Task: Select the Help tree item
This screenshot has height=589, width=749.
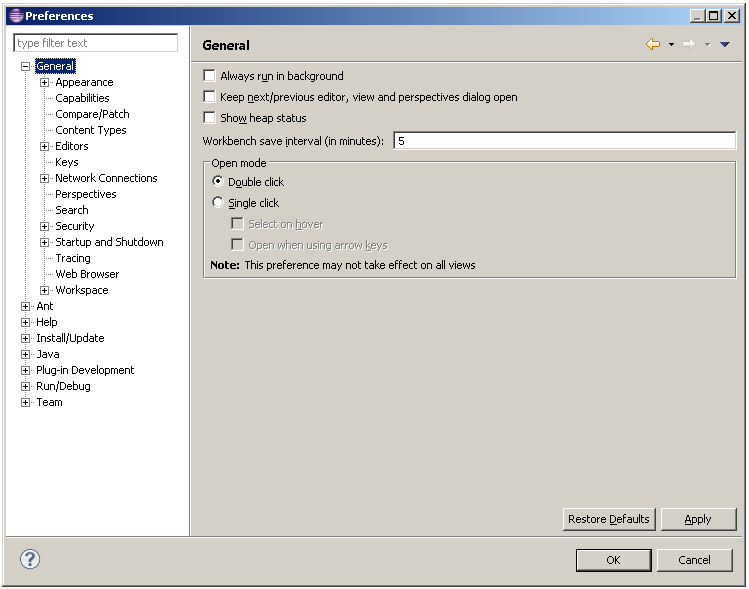Action: 47,322
